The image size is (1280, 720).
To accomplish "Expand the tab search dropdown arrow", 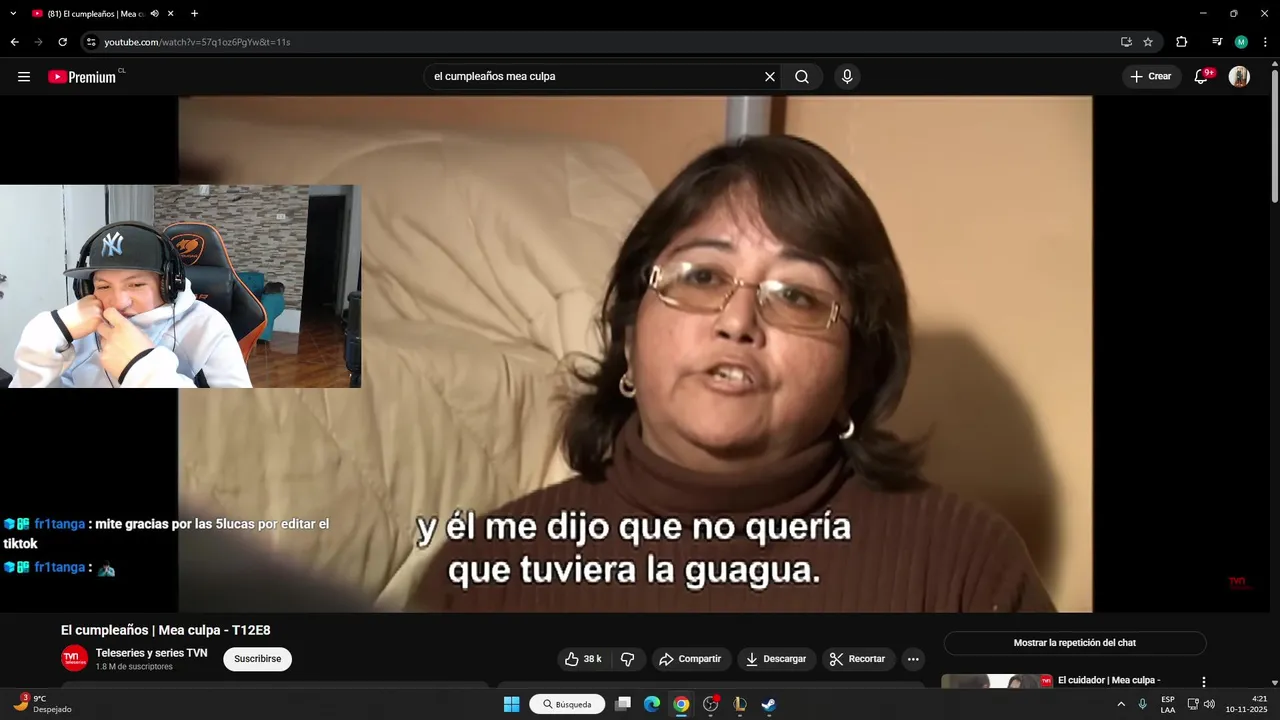I will [x=13, y=14].
